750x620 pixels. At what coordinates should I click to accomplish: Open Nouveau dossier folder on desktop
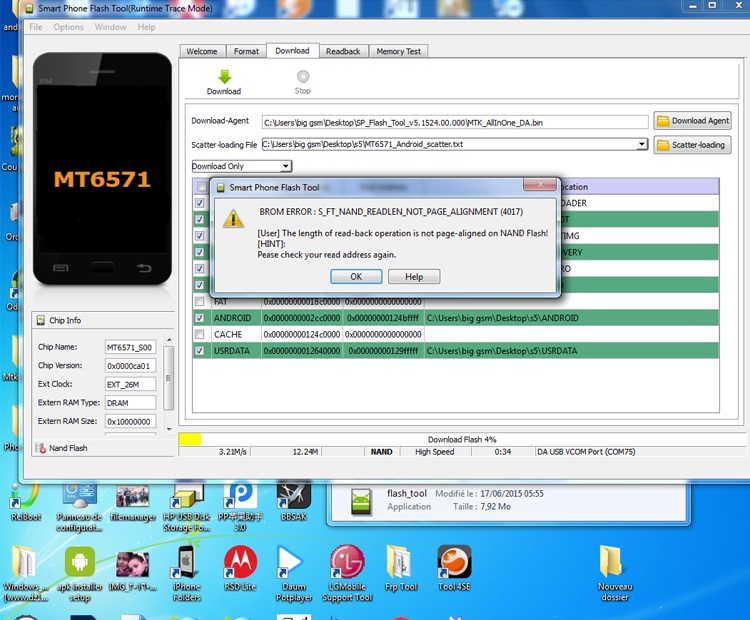click(615, 573)
